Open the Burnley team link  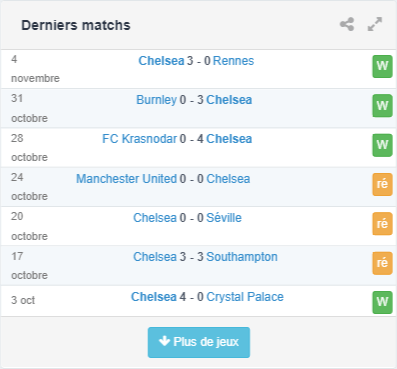(156, 100)
